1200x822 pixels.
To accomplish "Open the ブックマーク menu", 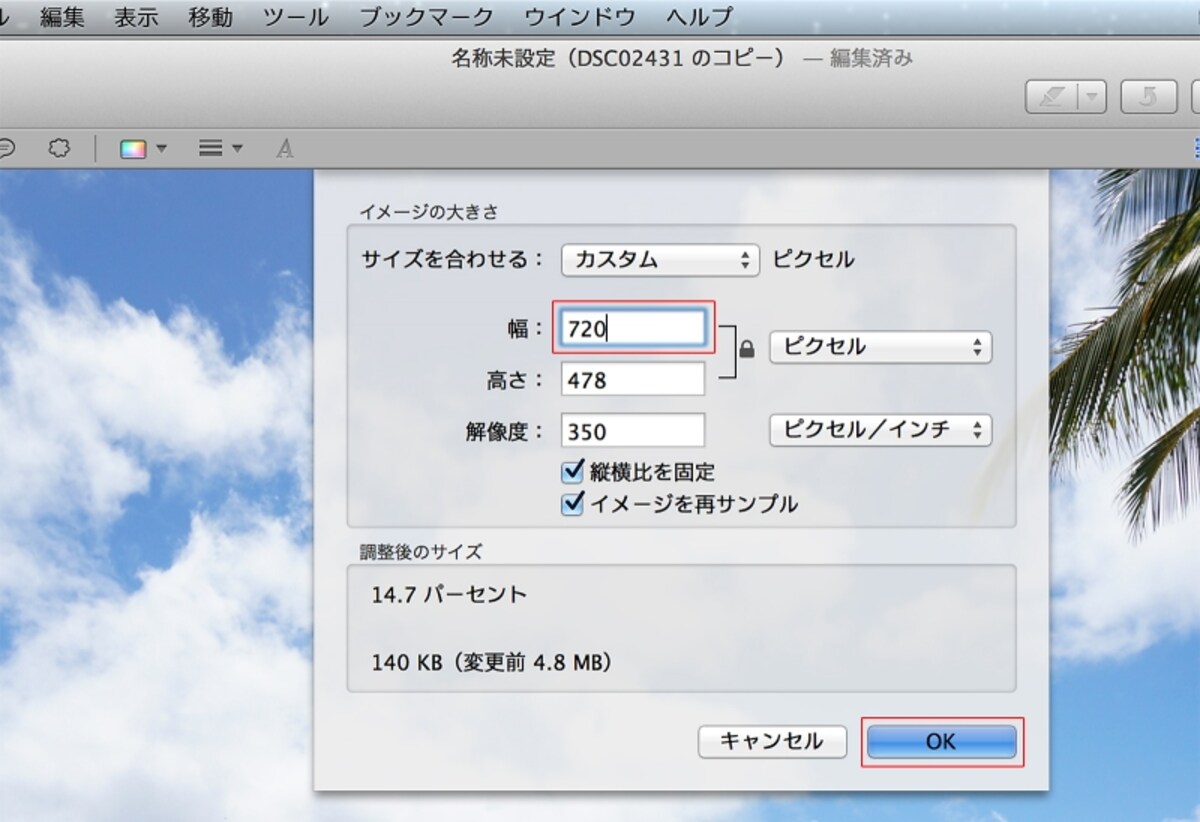I will click(426, 17).
